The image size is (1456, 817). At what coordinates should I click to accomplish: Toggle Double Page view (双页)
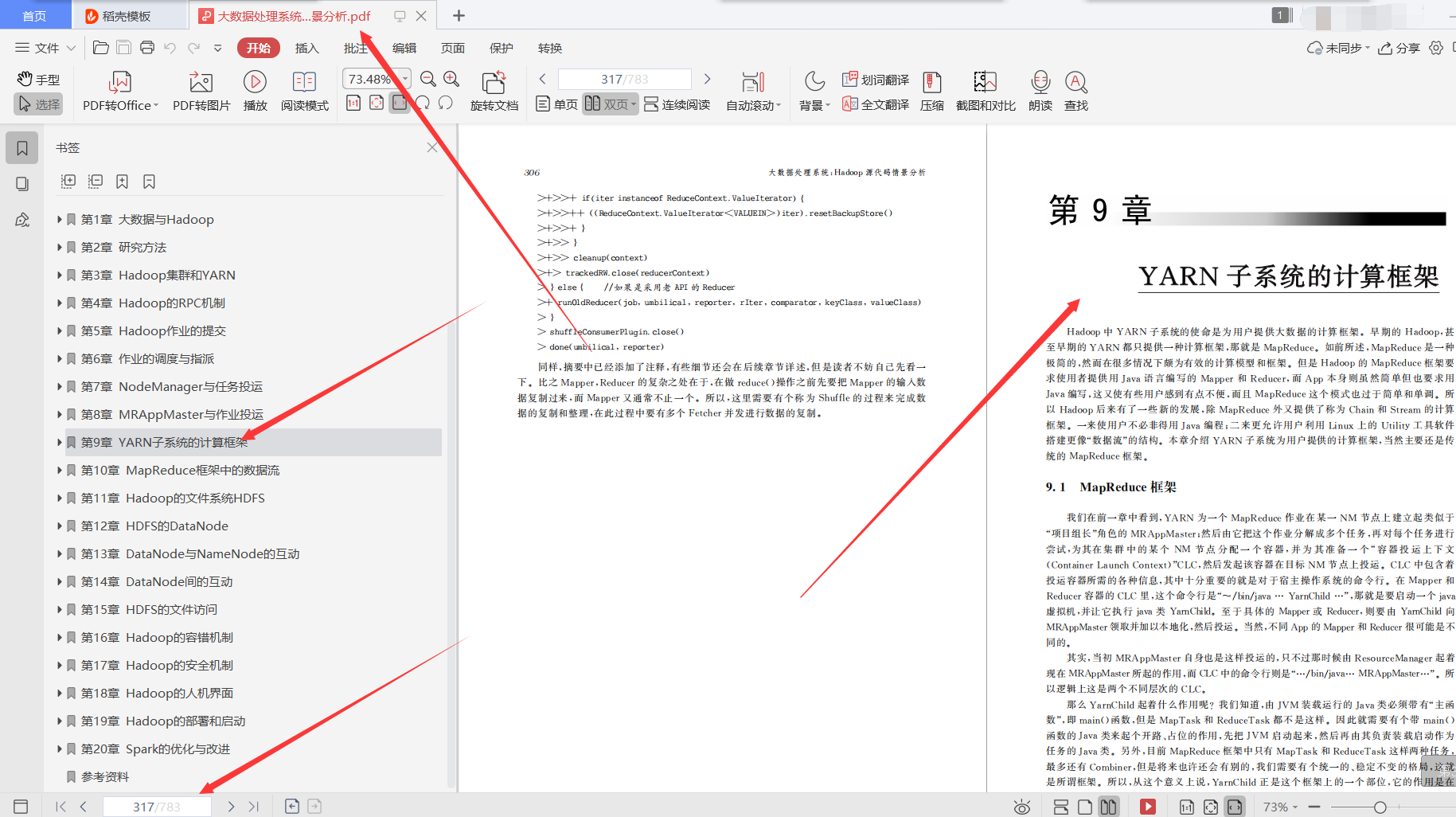tap(610, 104)
